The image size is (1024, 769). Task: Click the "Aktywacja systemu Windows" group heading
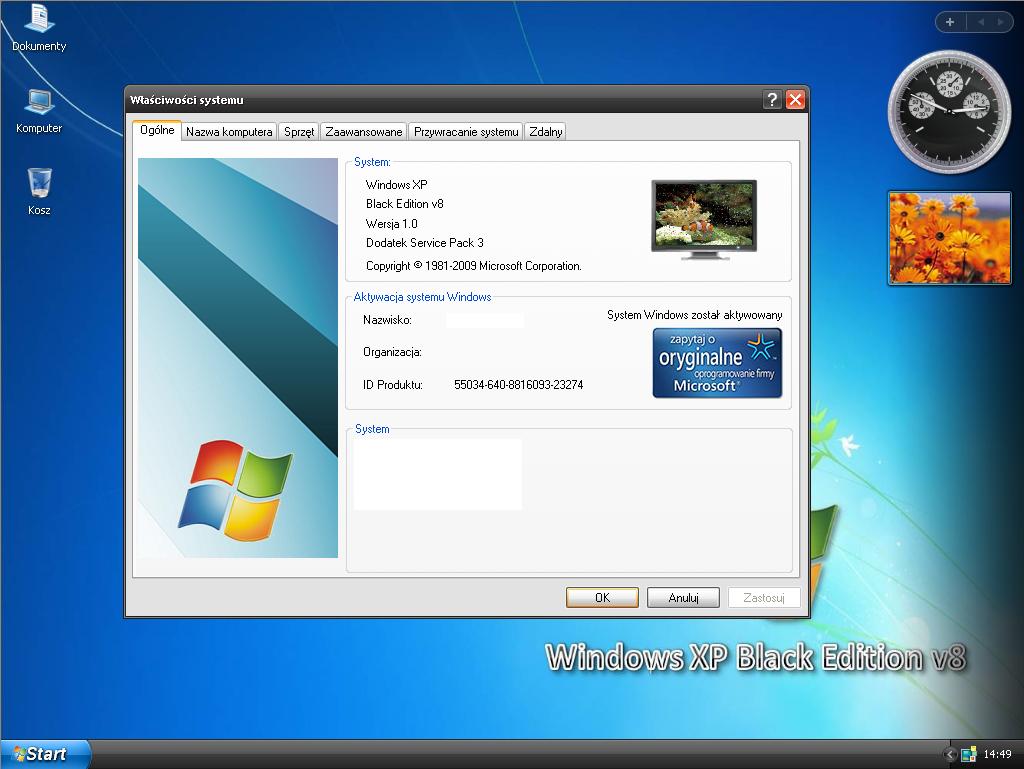pos(422,297)
